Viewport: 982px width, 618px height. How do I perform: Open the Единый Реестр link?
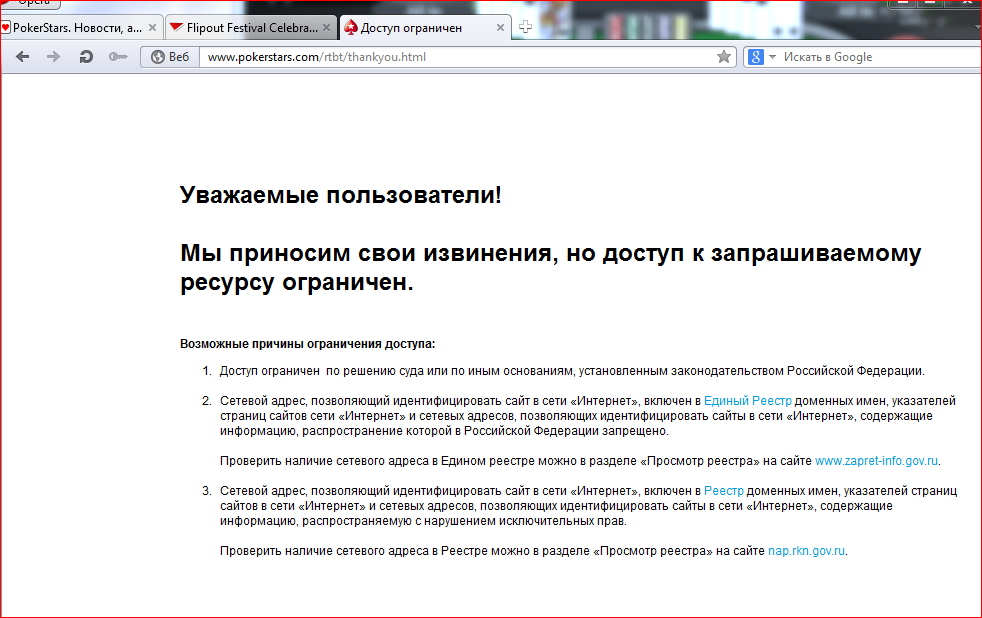point(747,401)
